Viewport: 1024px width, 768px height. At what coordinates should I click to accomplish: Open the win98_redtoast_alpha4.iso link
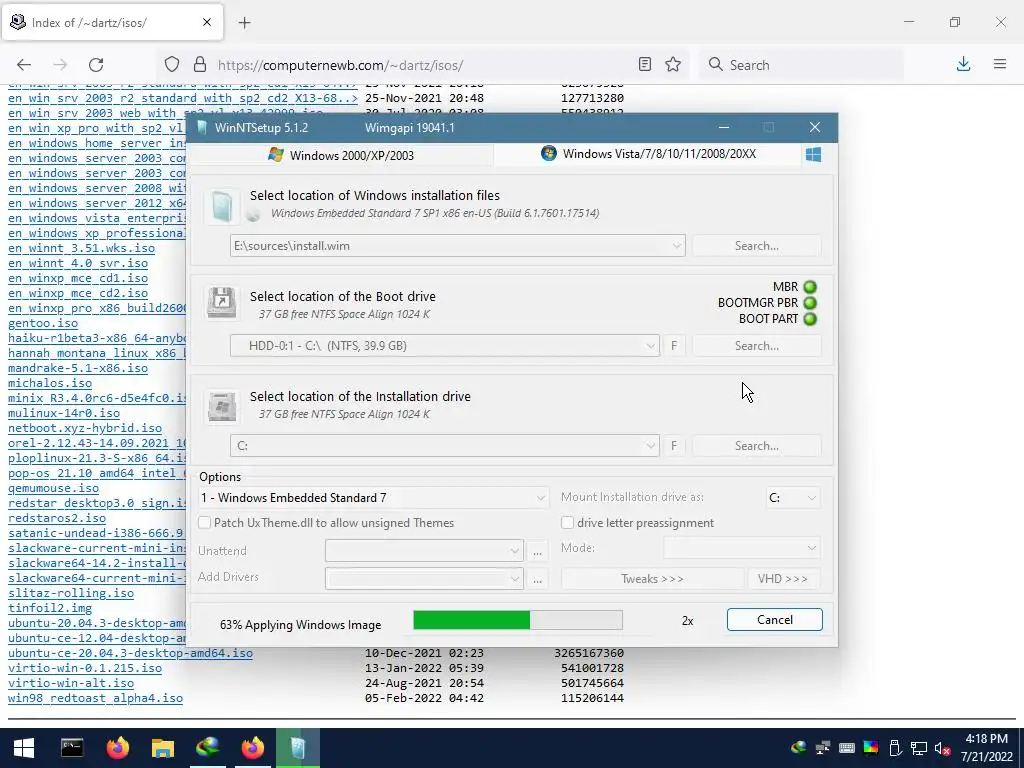point(95,698)
